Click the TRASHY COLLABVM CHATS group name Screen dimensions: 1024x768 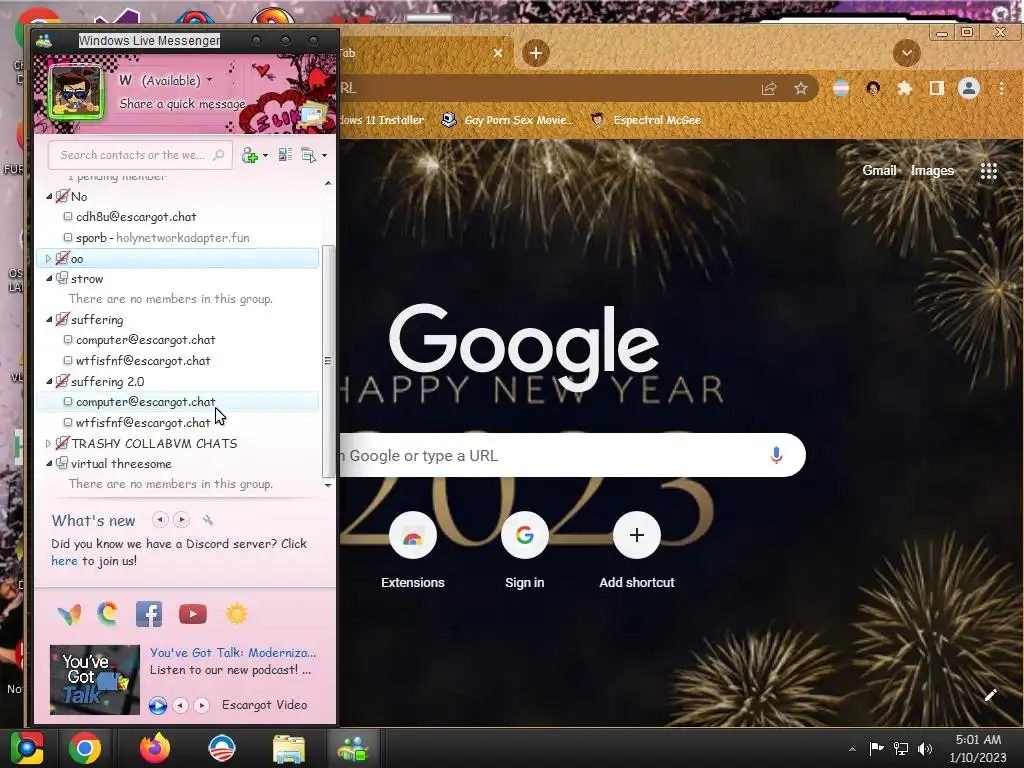pyautogui.click(x=154, y=443)
